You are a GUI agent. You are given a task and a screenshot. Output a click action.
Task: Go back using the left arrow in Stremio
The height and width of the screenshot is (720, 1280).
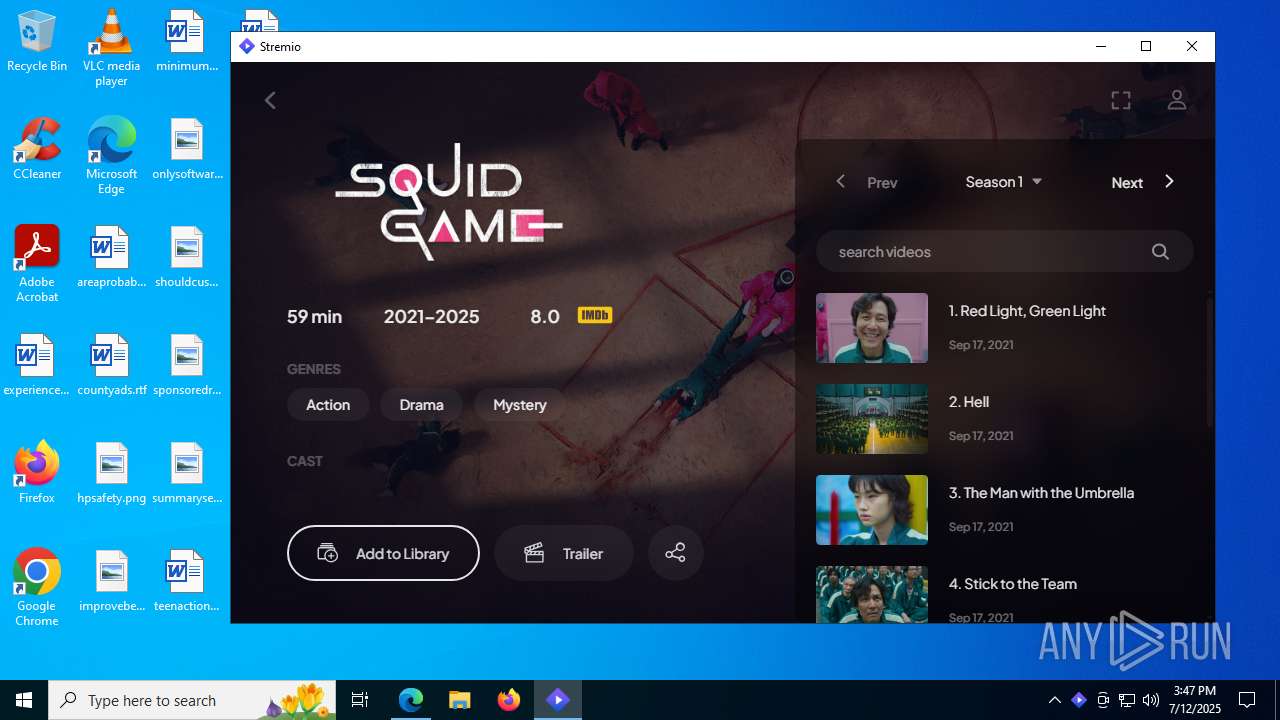pyautogui.click(x=270, y=100)
